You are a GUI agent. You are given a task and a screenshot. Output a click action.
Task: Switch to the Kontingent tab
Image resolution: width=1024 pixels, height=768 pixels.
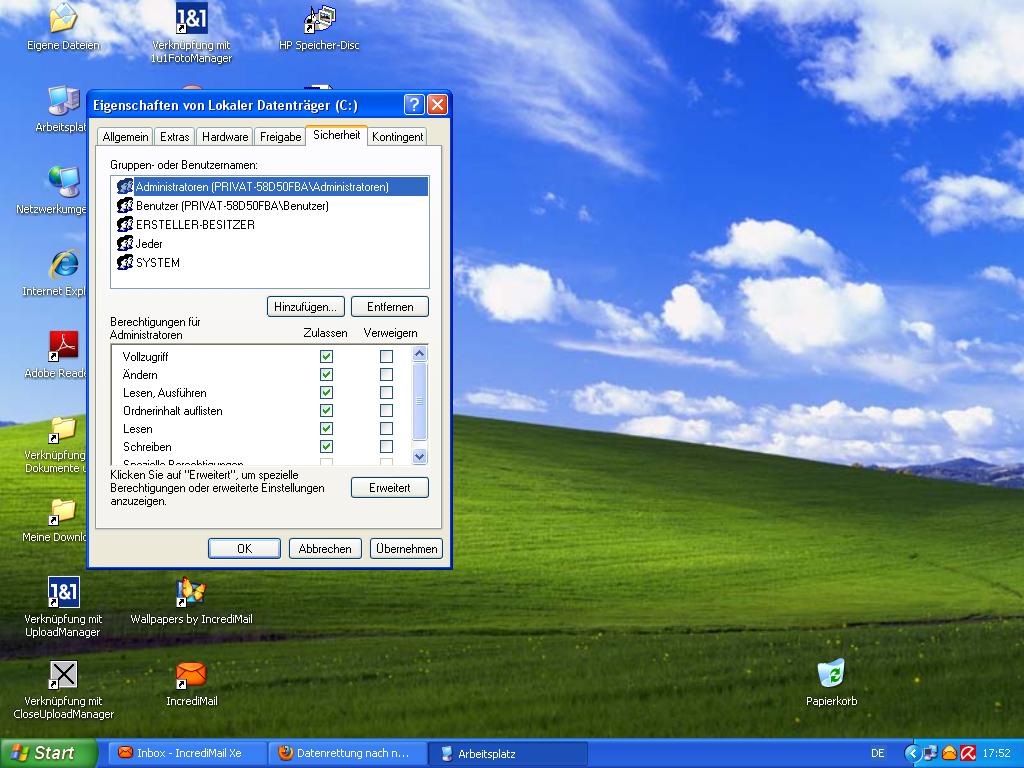pos(397,136)
